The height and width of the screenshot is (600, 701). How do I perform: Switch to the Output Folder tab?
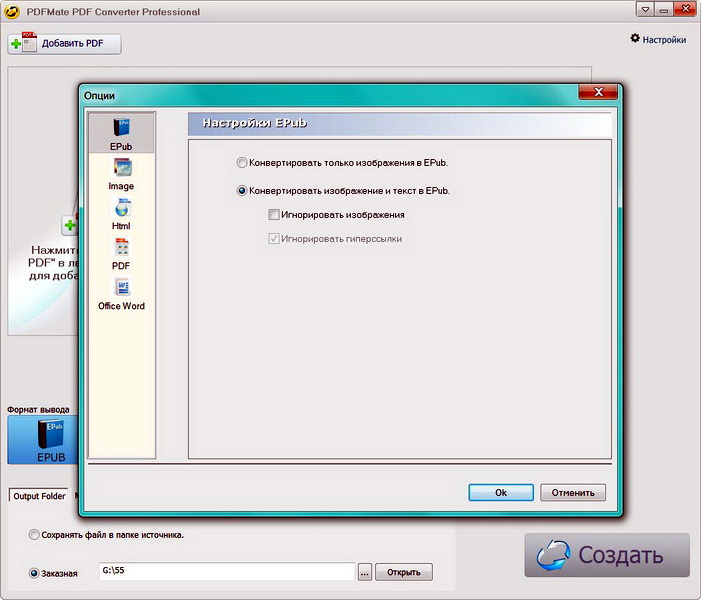click(x=39, y=496)
